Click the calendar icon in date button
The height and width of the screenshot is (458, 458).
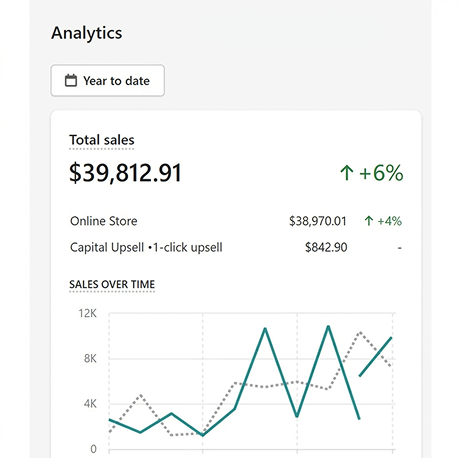[71, 80]
